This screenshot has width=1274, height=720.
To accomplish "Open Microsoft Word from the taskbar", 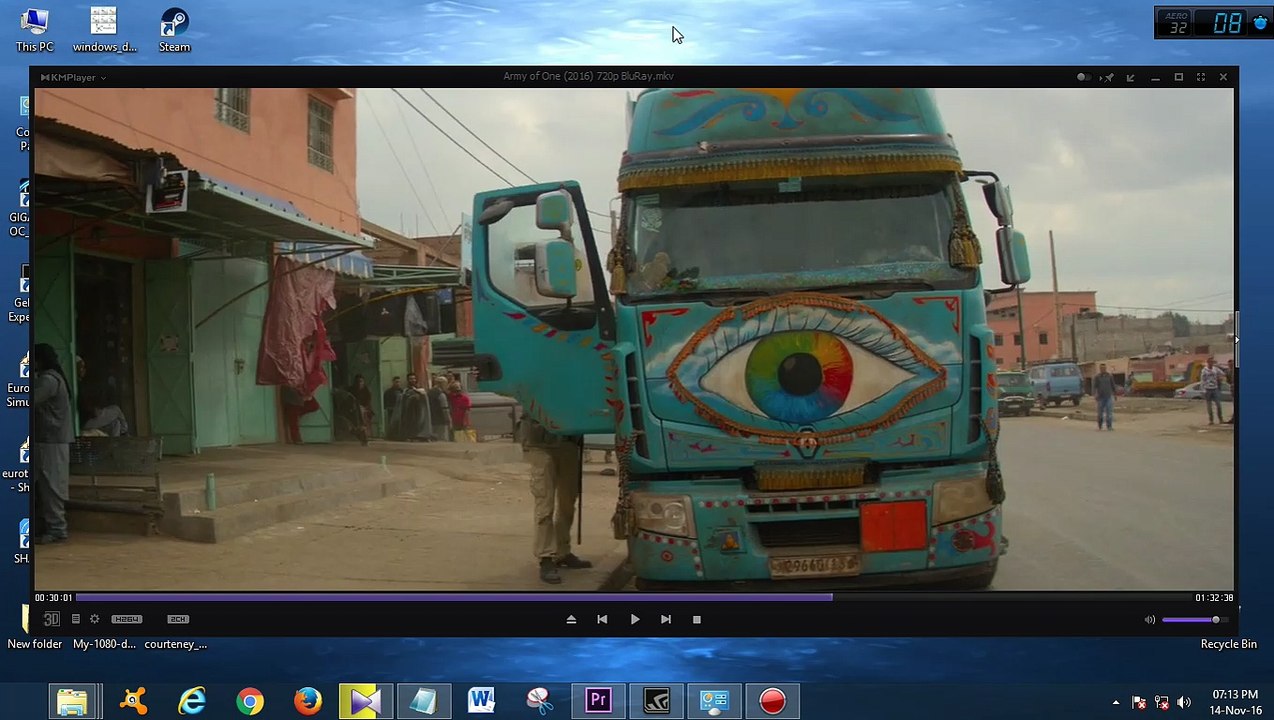I will 481,701.
